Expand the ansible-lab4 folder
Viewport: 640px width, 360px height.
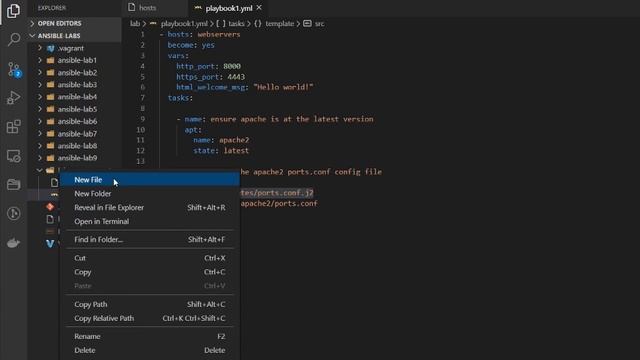[74, 97]
